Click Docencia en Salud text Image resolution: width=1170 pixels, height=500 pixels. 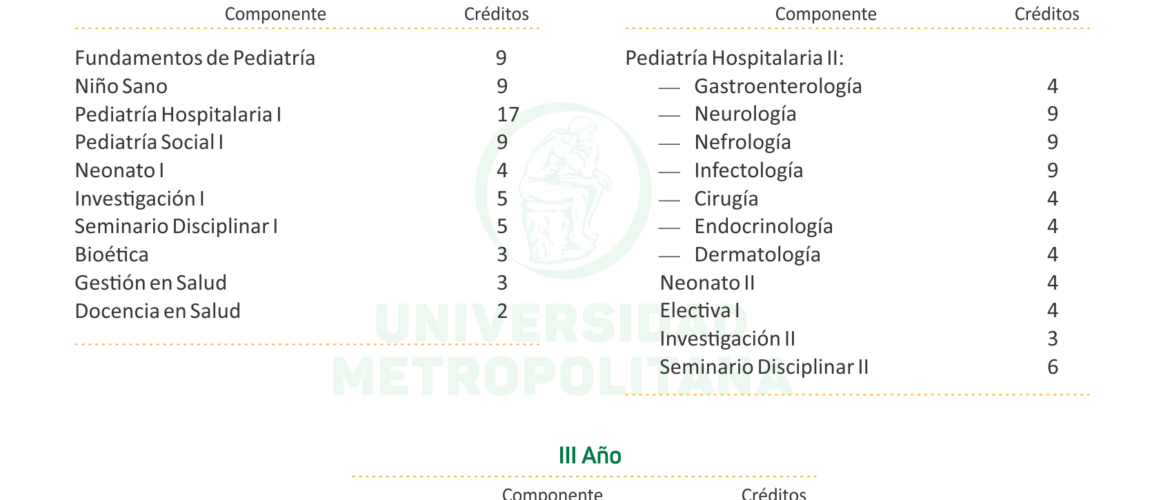158,310
